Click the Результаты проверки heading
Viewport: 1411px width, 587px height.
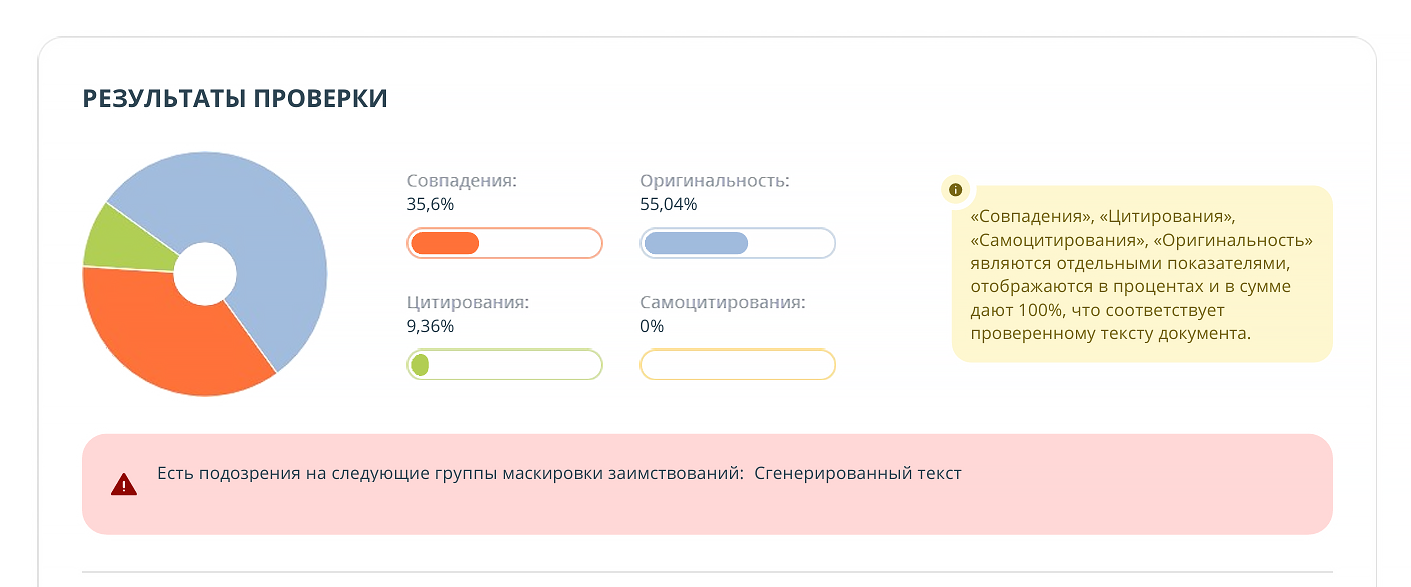[x=235, y=98]
